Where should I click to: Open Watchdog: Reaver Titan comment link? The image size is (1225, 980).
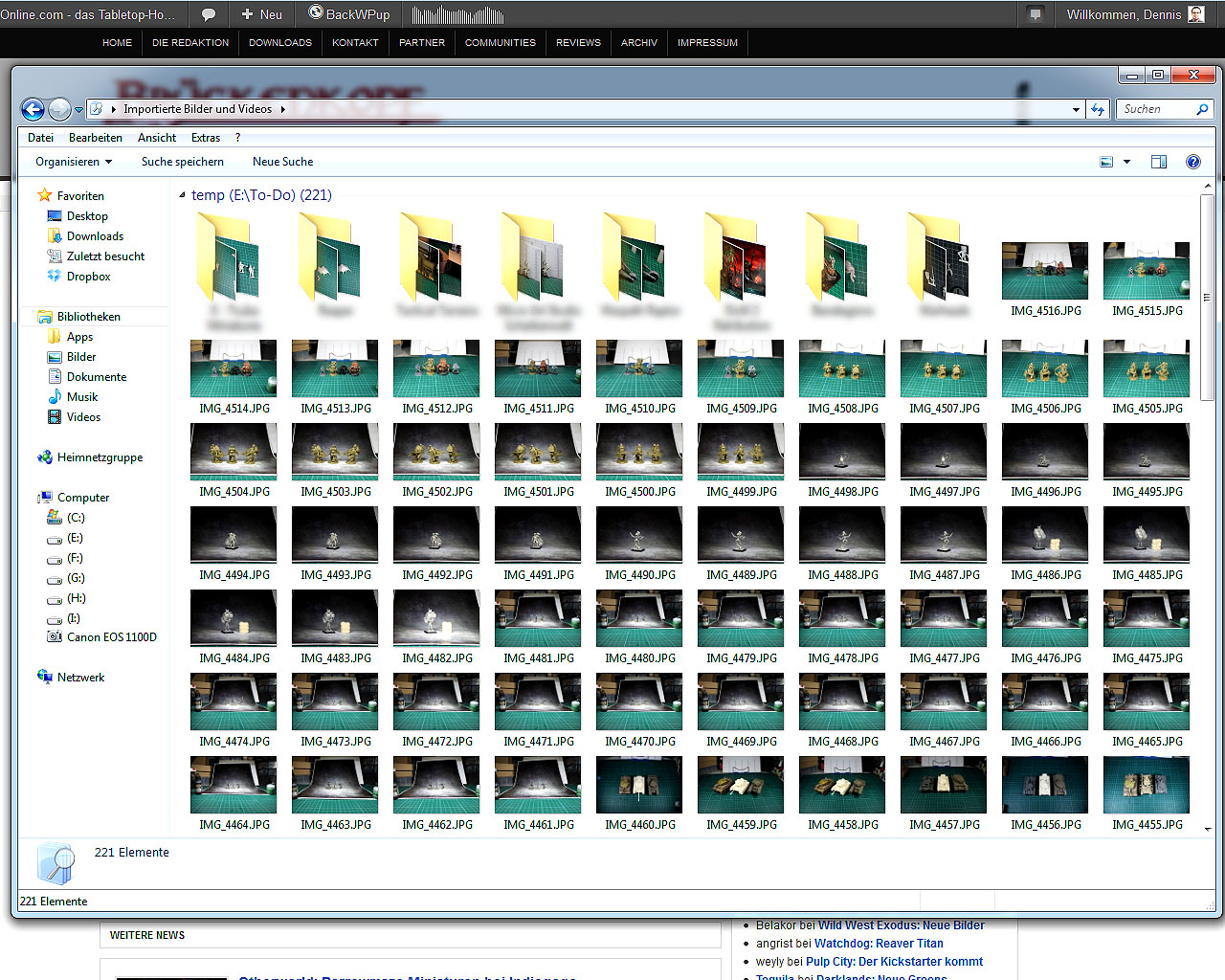point(879,944)
